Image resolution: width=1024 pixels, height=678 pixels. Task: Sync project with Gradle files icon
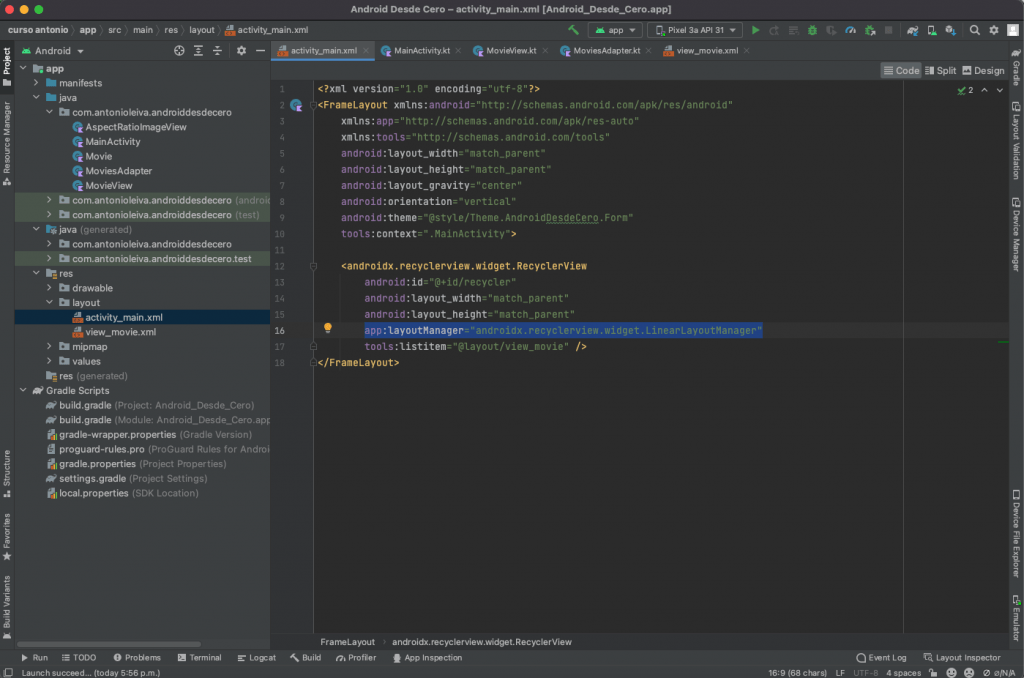pos(912,30)
